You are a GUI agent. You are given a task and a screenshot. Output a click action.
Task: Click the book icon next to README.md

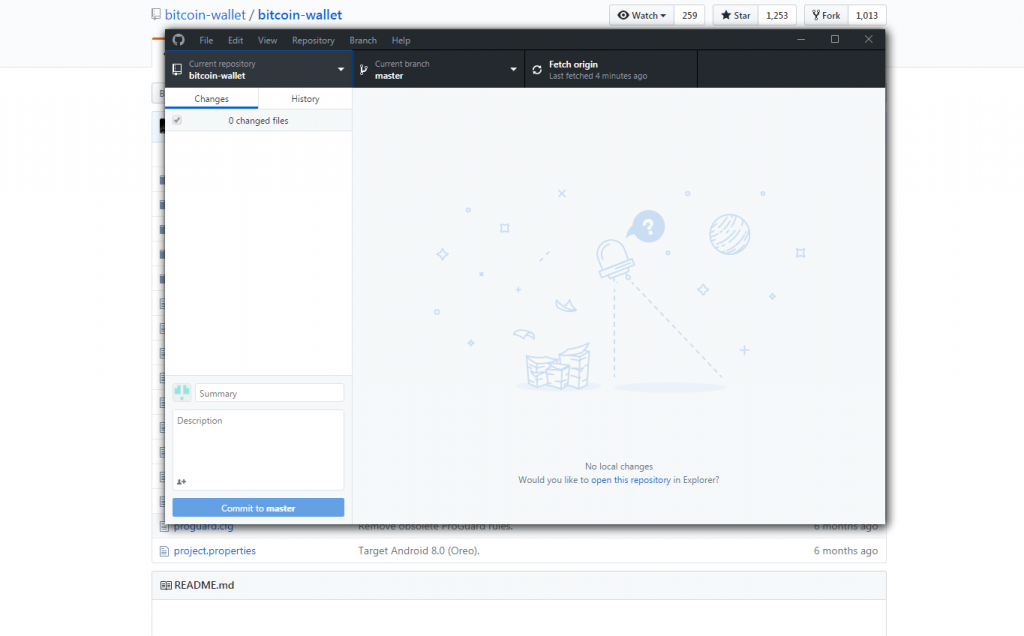(x=166, y=585)
